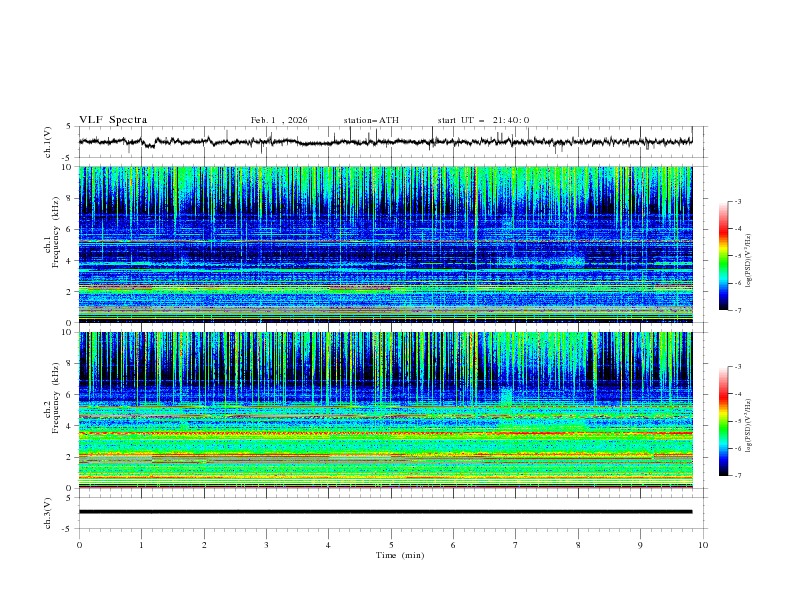The height and width of the screenshot is (612, 792).
Task: Click the lower 'log(PSD)(V²/Hz)' colorbar label
Action: point(749,425)
